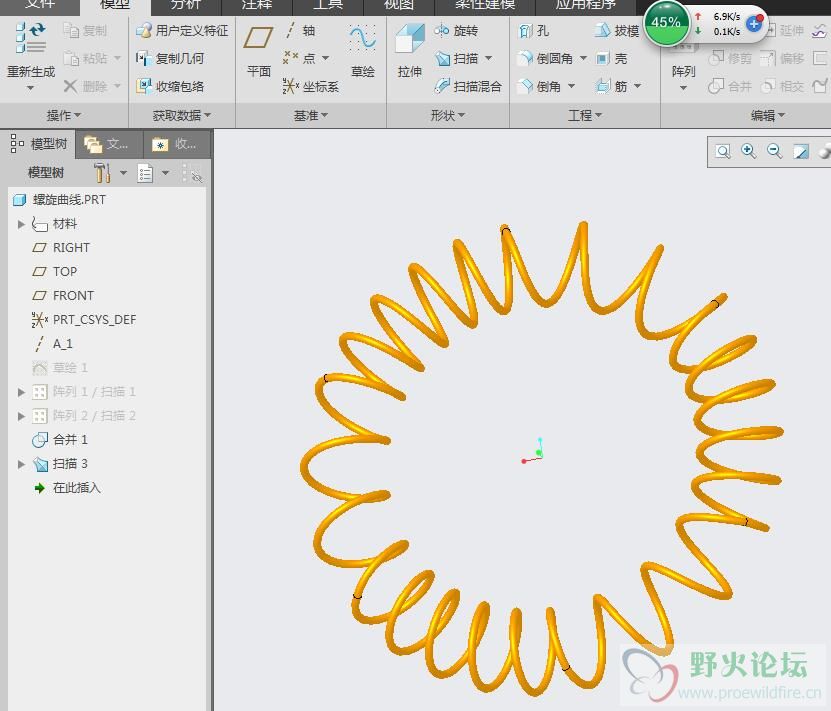The image size is (831, 711).
Task: Select the 复制几何 copy geometry tool
Action: coord(170,58)
